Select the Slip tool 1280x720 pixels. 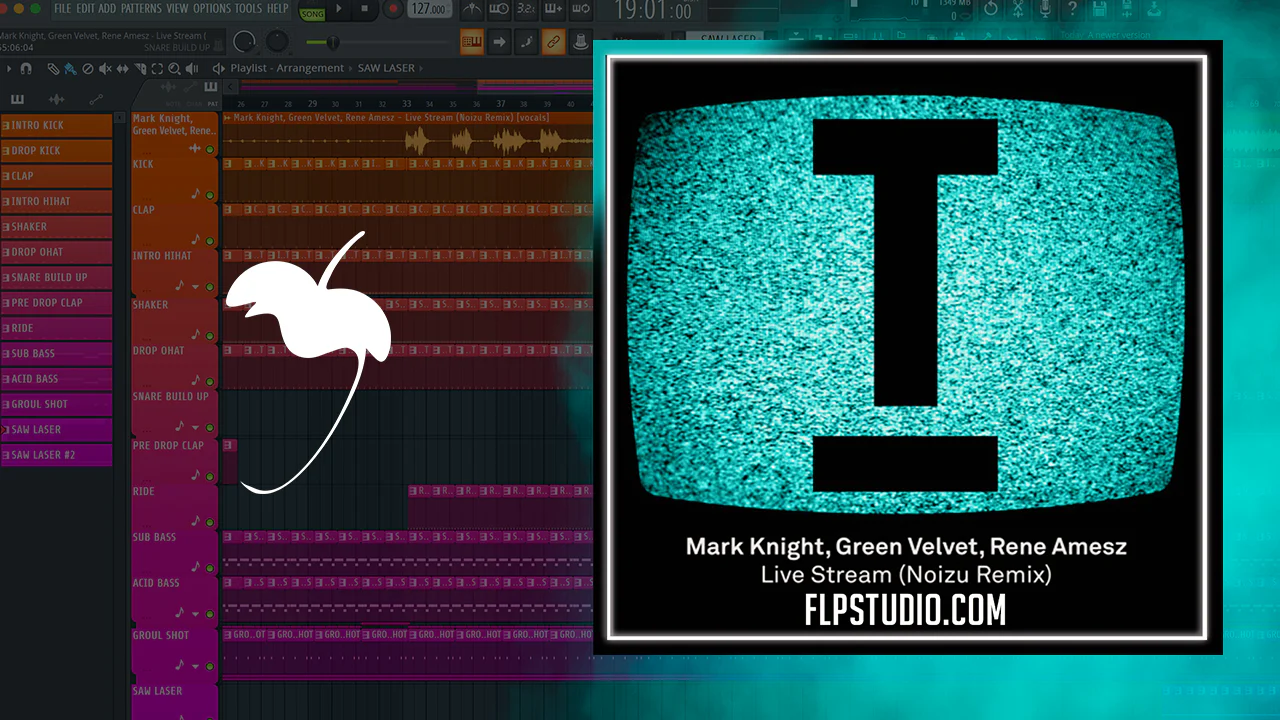[123, 69]
